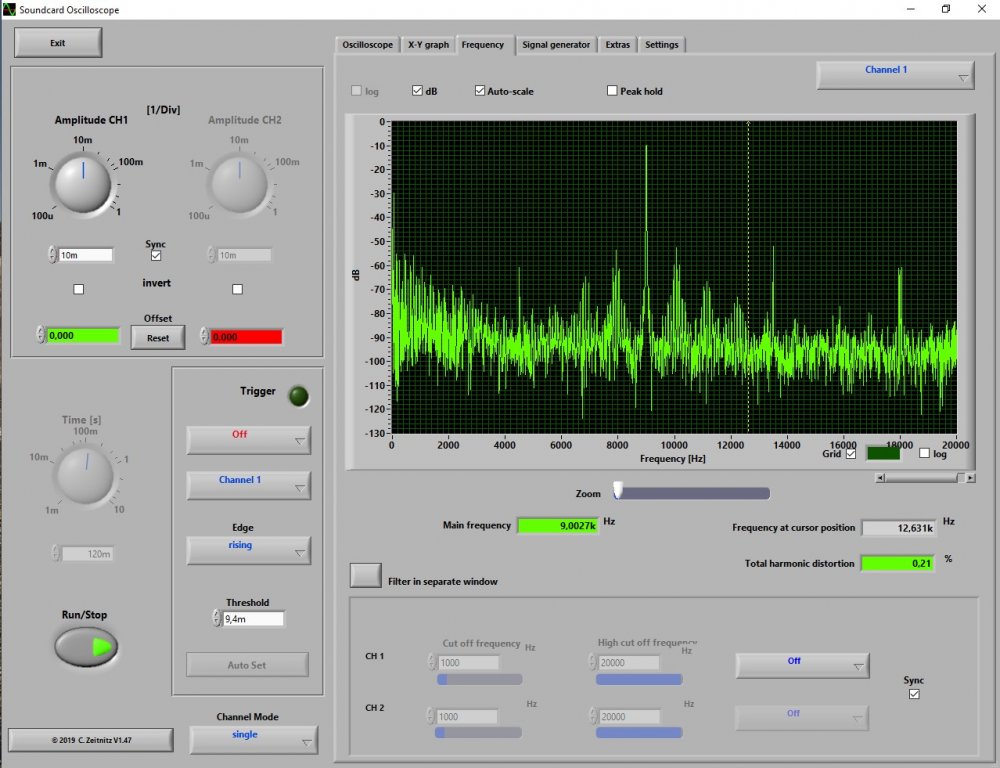This screenshot has width=1000, height=768.
Task: Toggle Filter in separate window button
Action: (x=365, y=575)
